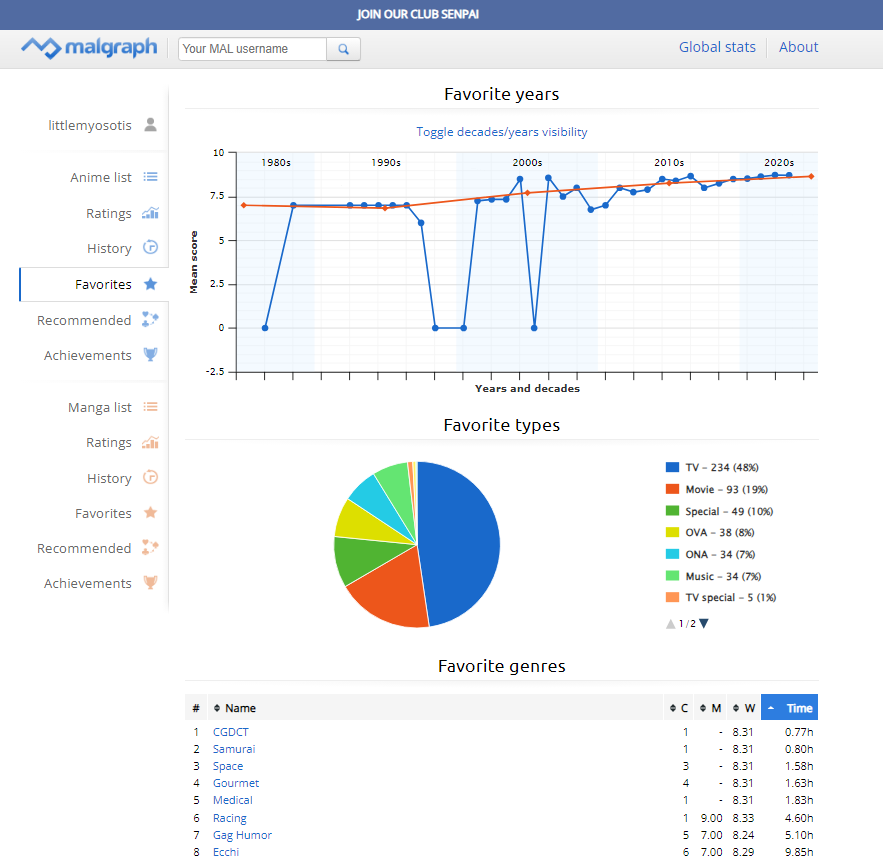Open the Anime list icon
The width and height of the screenshot is (883, 861).
click(x=150, y=177)
